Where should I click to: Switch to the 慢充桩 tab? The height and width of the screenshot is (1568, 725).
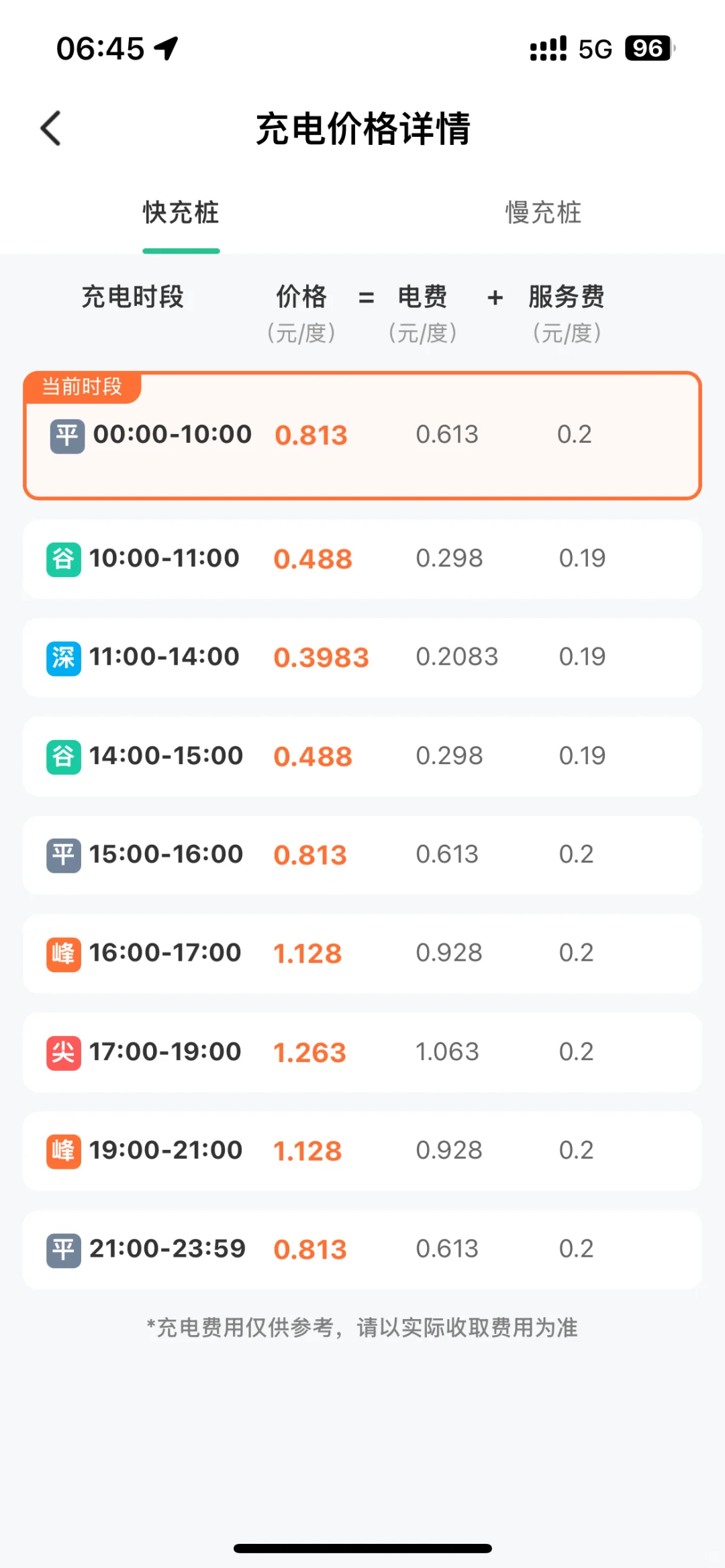coord(543,213)
